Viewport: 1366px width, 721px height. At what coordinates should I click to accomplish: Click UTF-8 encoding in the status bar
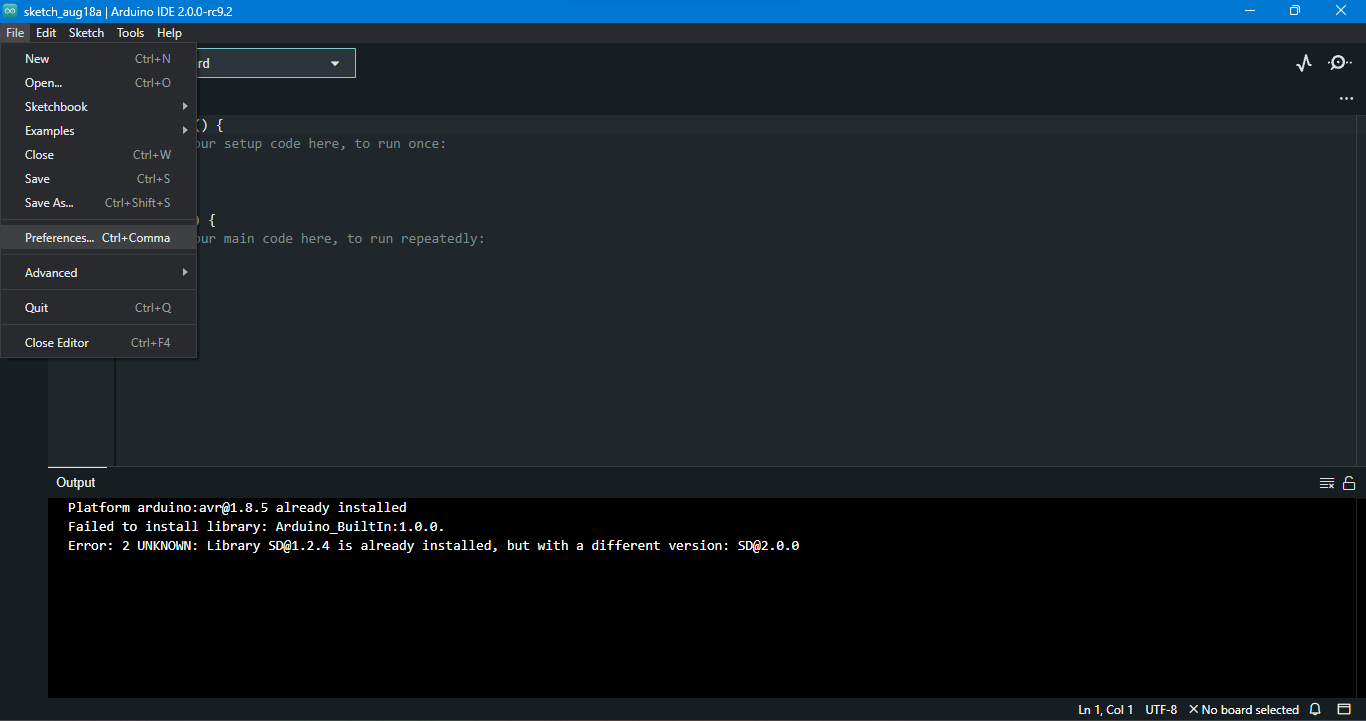coord(1161,710)
